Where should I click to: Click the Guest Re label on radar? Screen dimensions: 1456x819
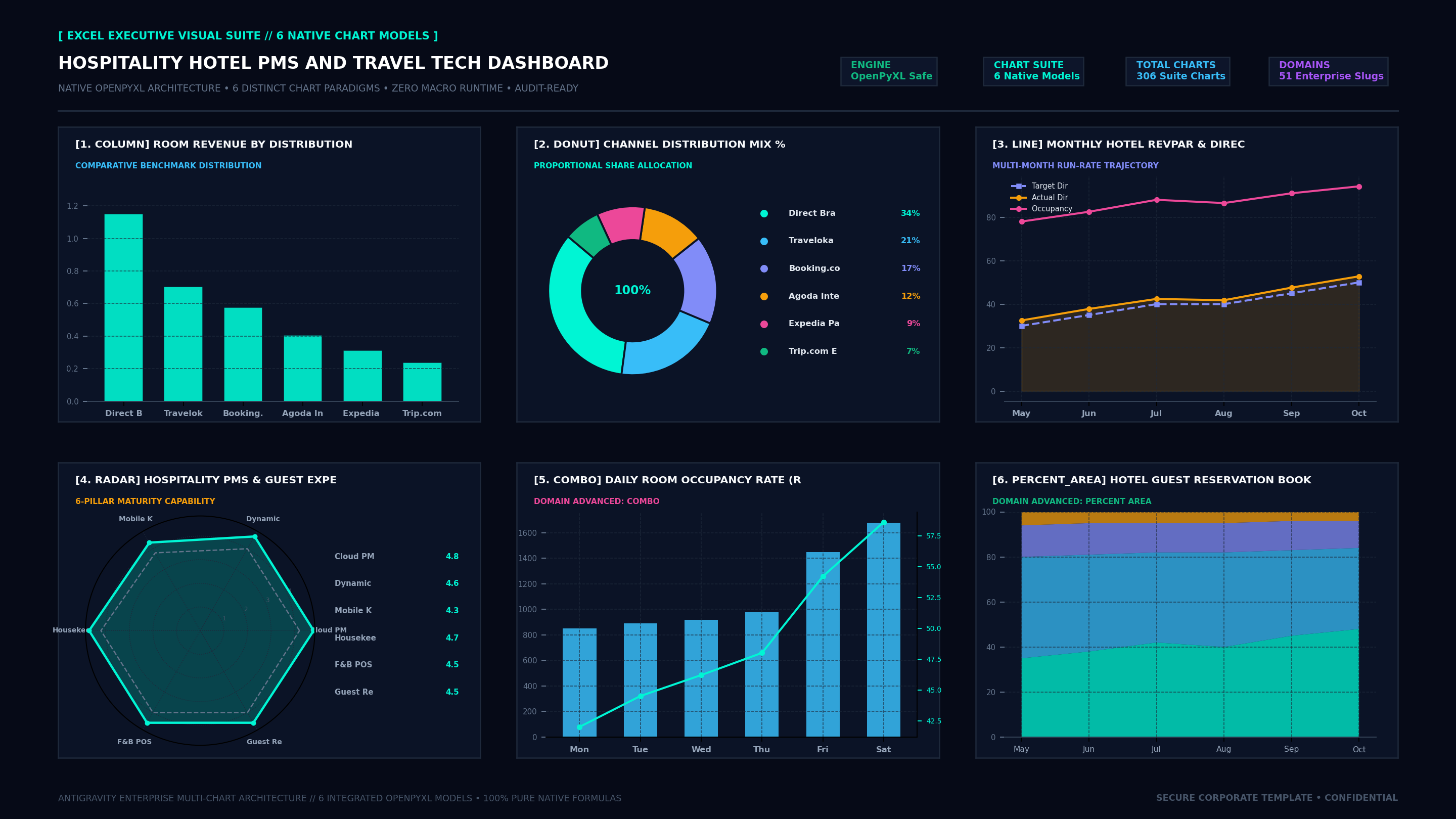pos(264,742)
